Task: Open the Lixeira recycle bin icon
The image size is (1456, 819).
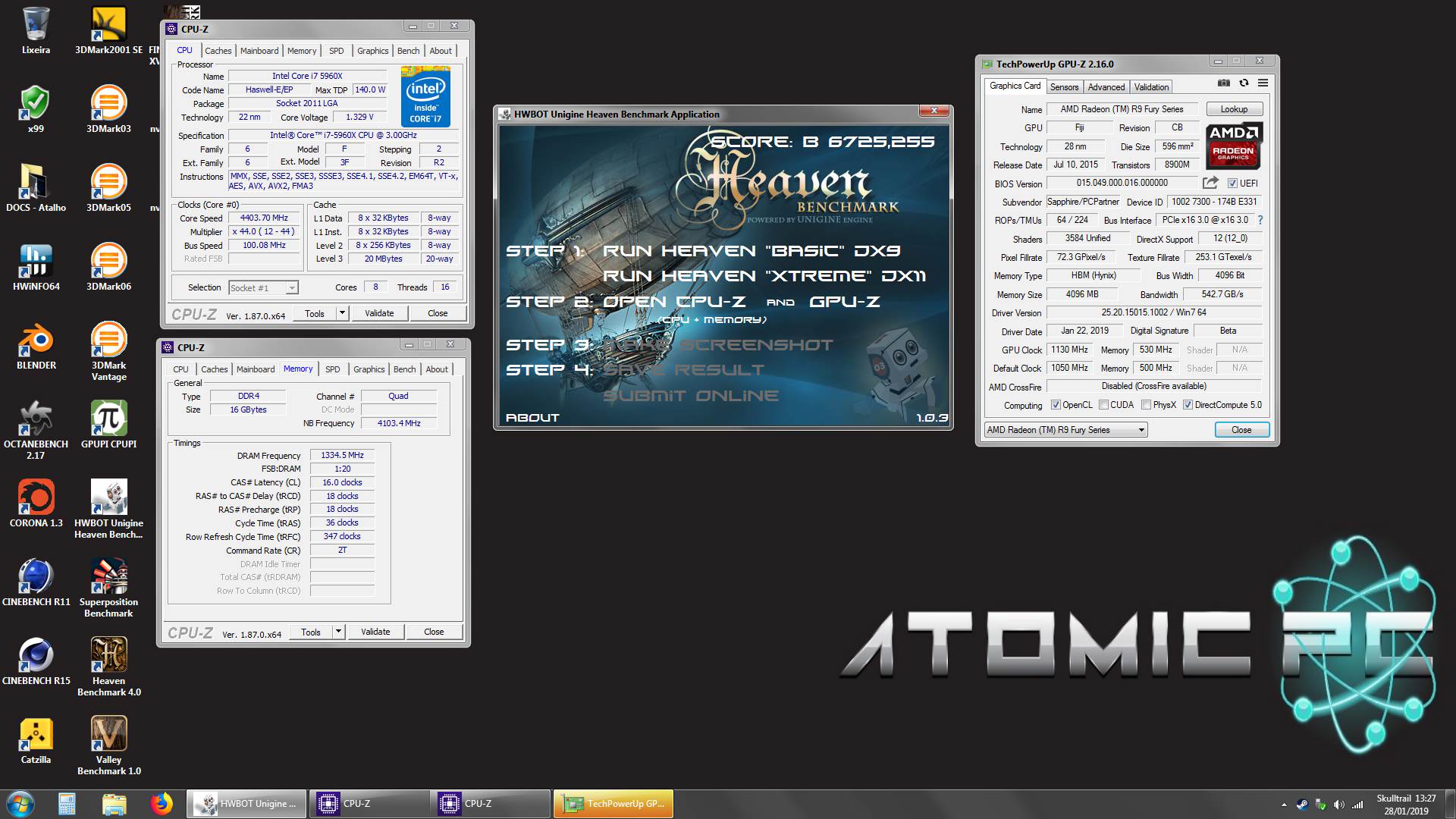Action: 36,30
